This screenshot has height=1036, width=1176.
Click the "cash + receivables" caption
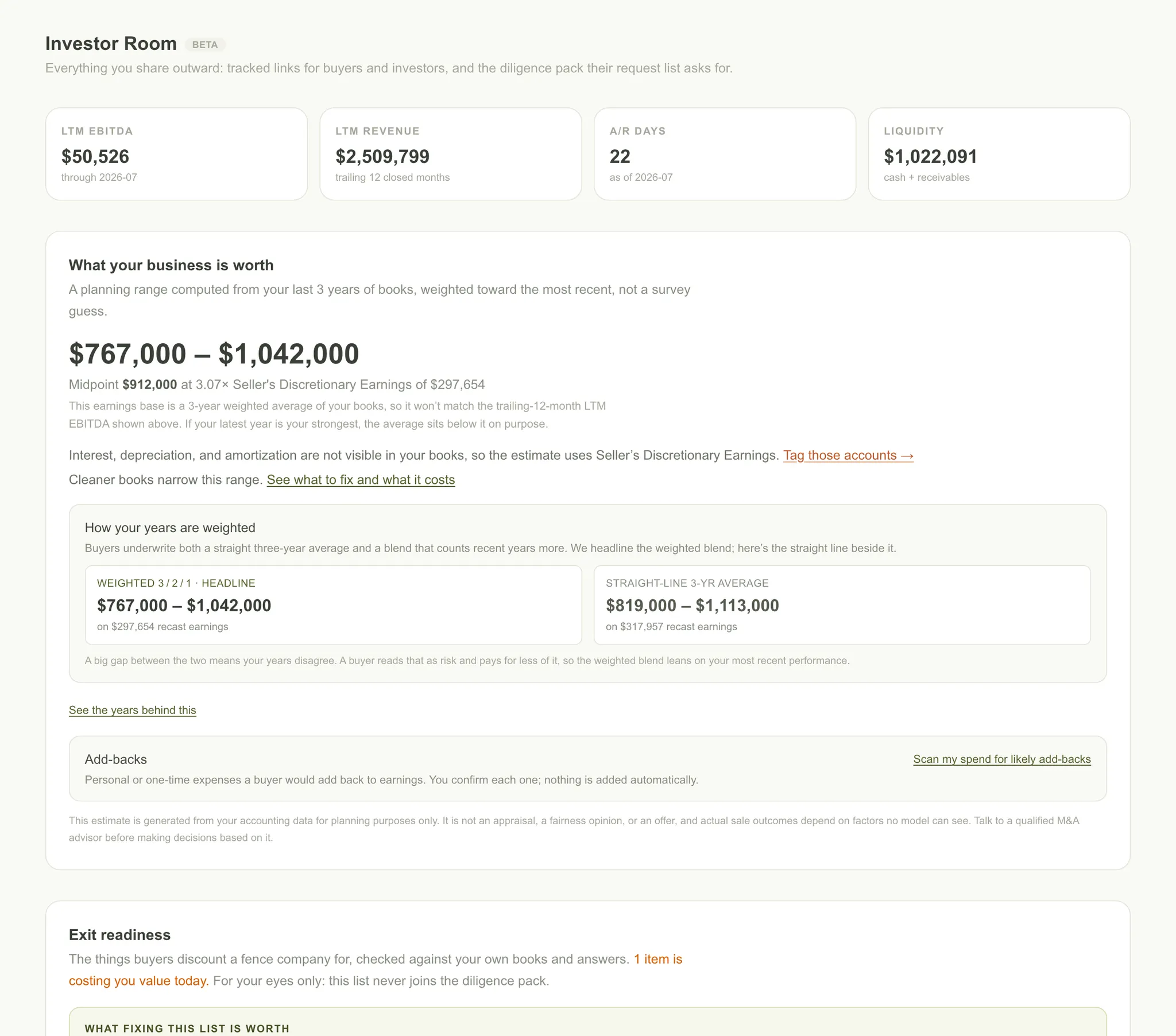click(927, 177)
